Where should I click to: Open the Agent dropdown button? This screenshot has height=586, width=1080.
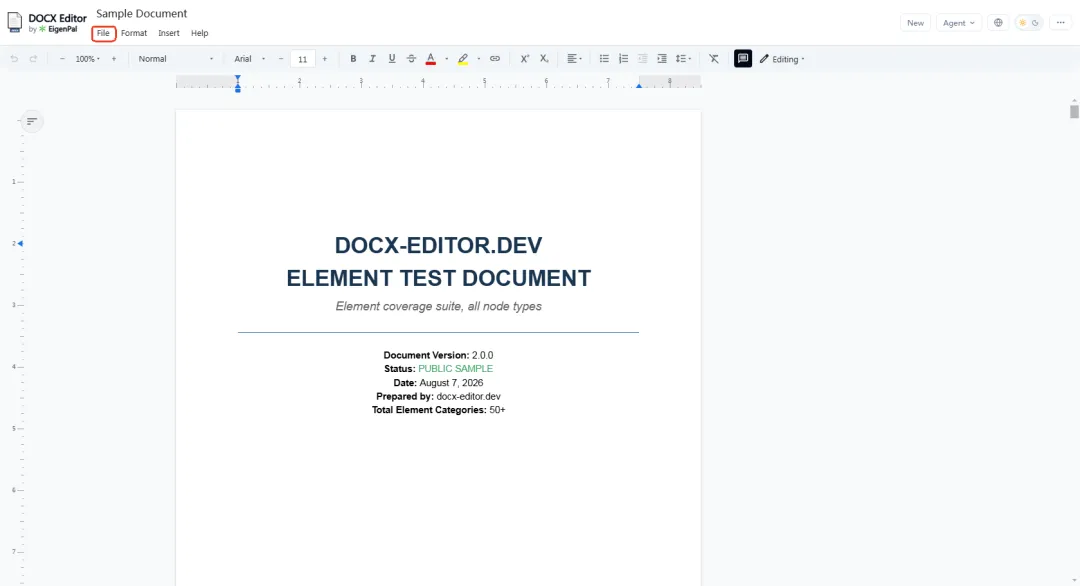tap(959, 23)
